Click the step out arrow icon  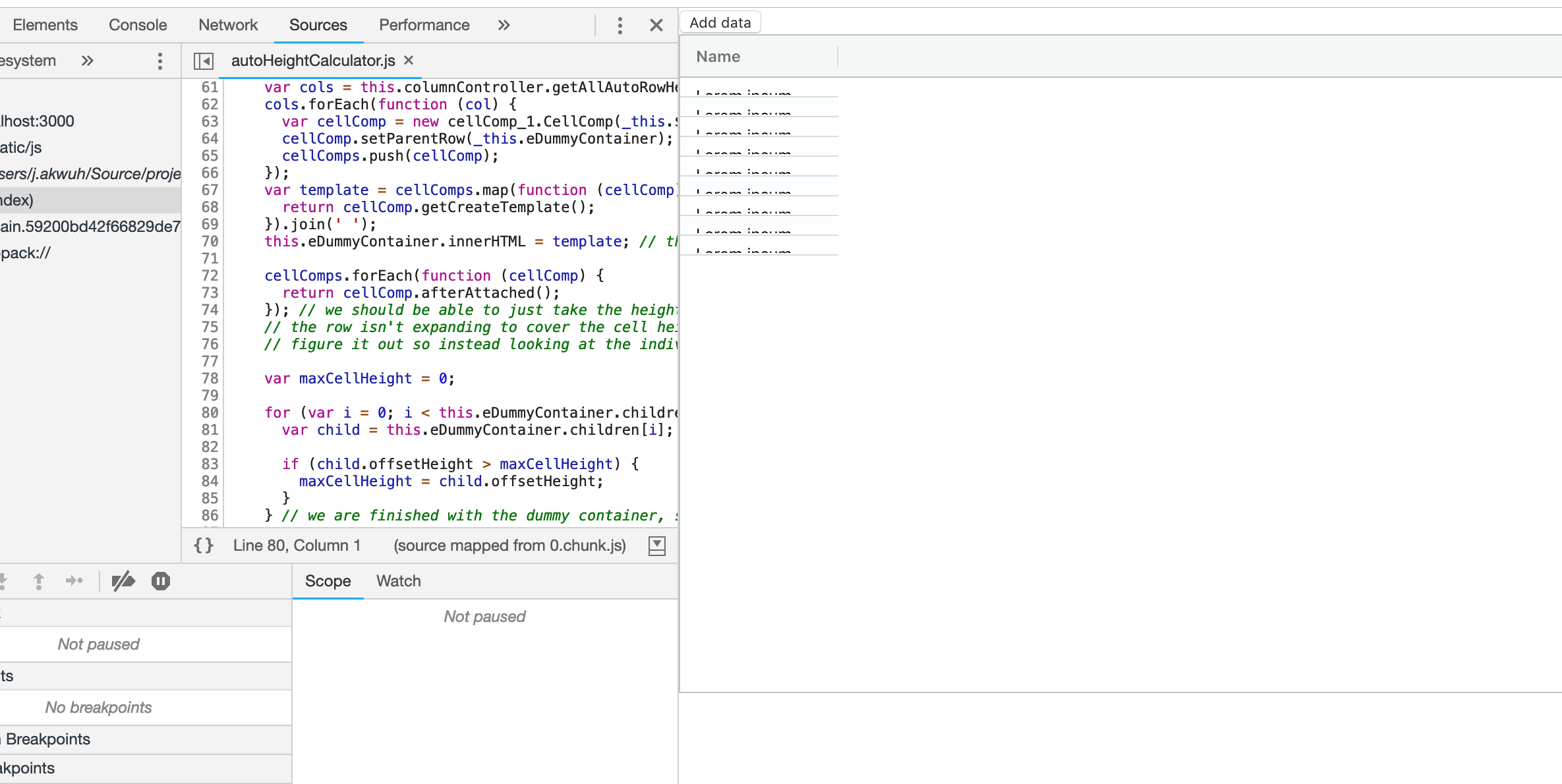[x=39, y=581]
